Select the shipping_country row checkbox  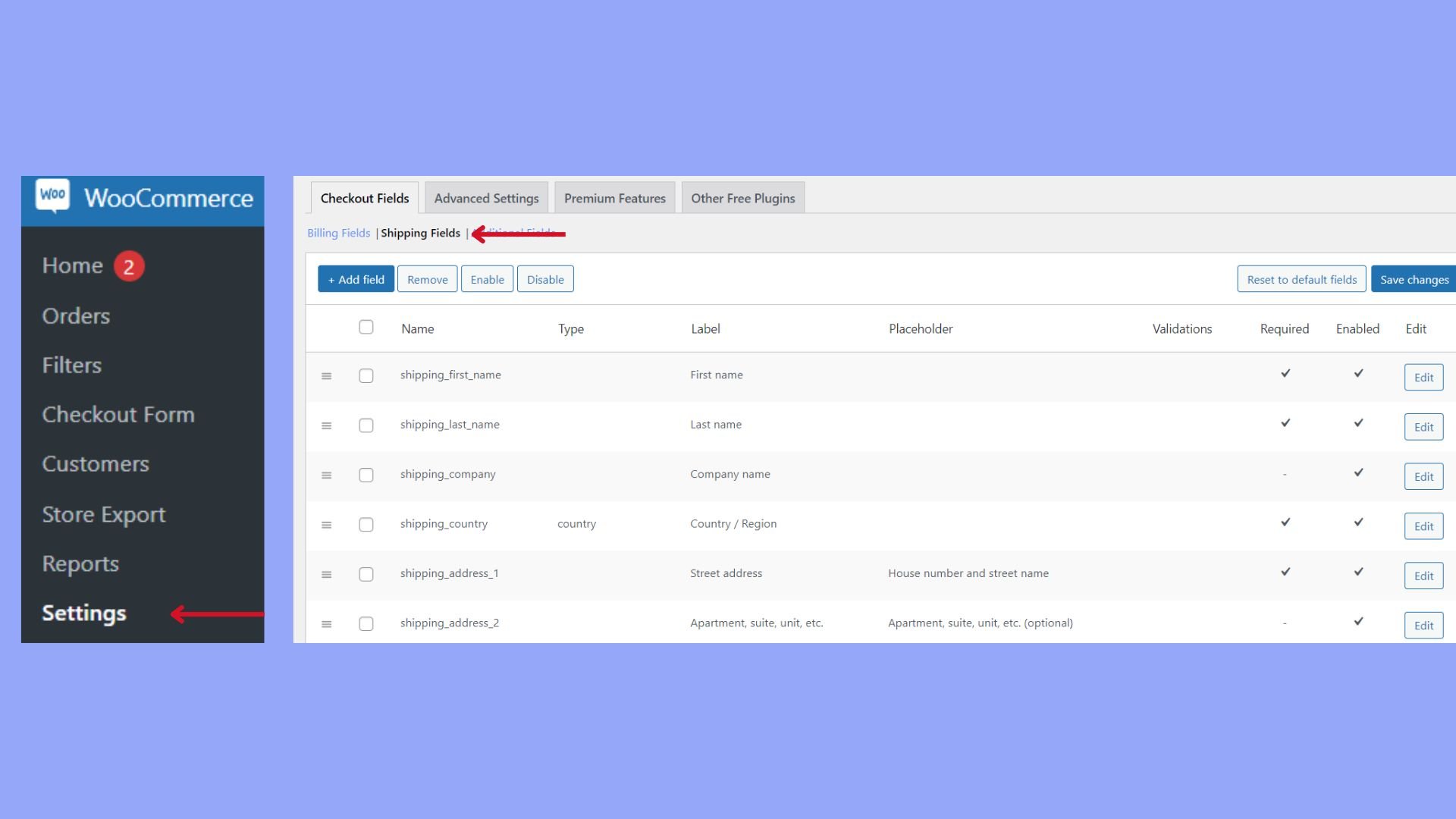tap(366, 525)
